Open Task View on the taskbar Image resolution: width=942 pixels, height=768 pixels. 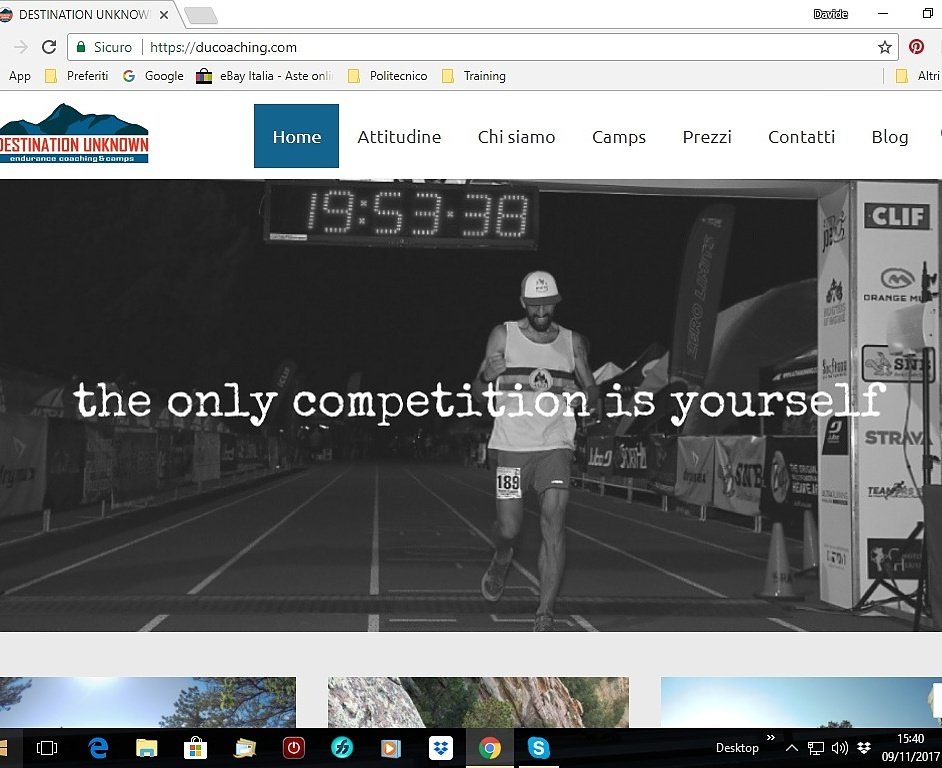pos(47,748)
